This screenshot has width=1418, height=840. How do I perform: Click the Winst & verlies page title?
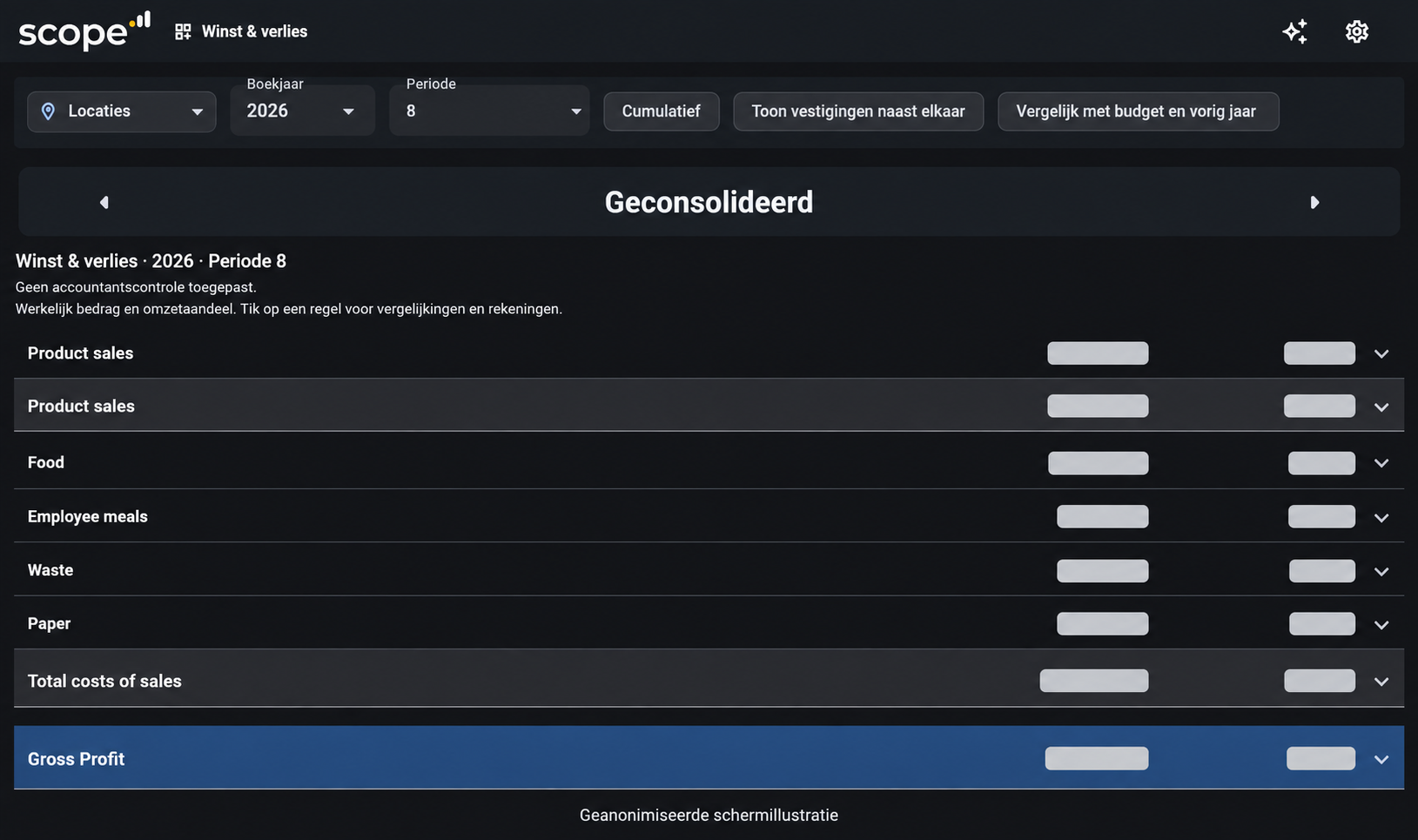(x=254, y=31)
